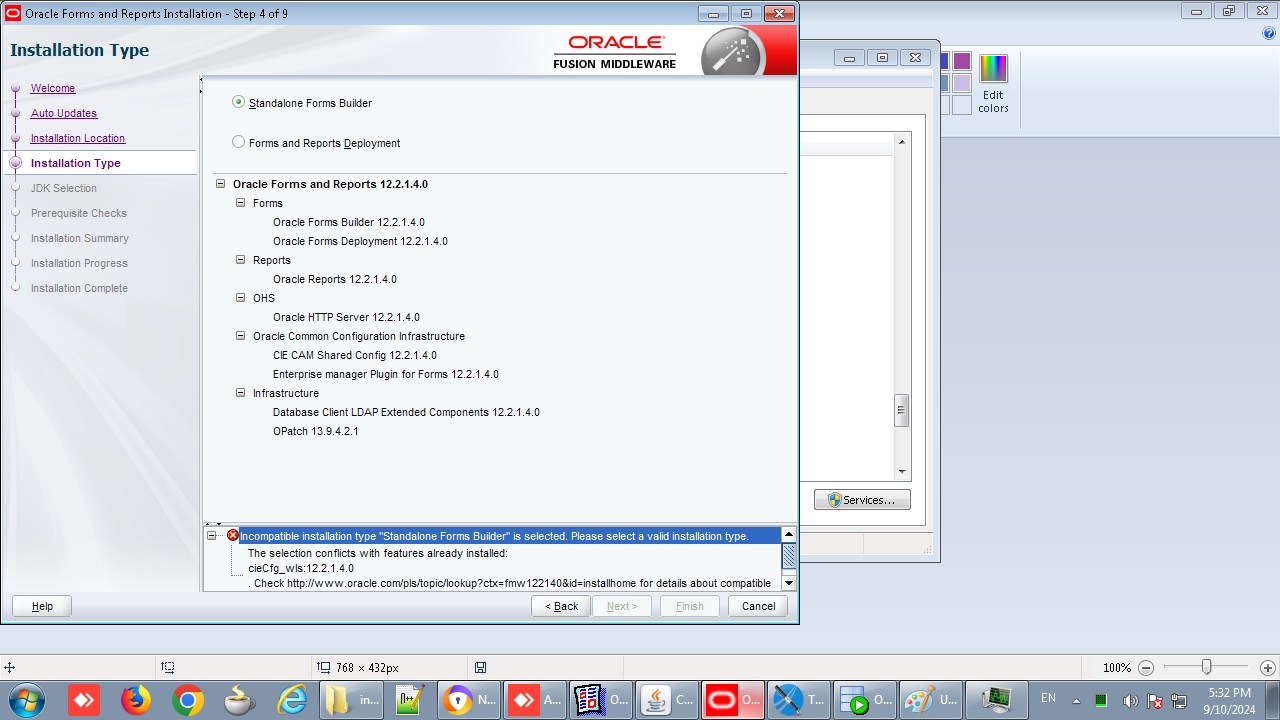The image size is (1280, 720).
Task: Select Standalone Forms Builder option
Action: 238,102
